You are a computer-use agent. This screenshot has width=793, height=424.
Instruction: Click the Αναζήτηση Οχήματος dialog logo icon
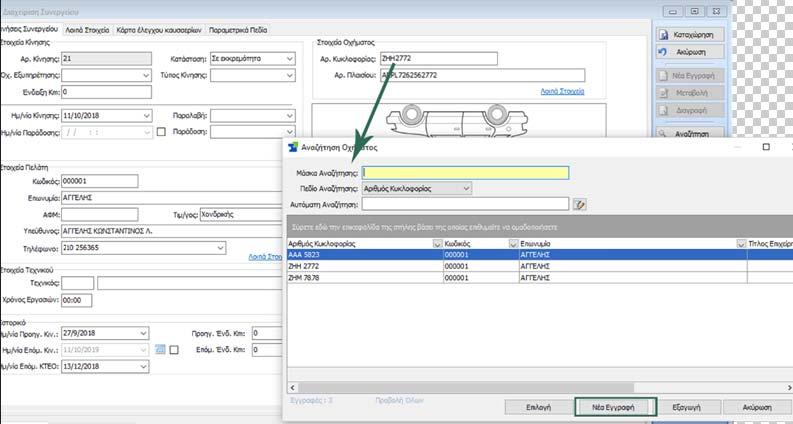[293, 147]
